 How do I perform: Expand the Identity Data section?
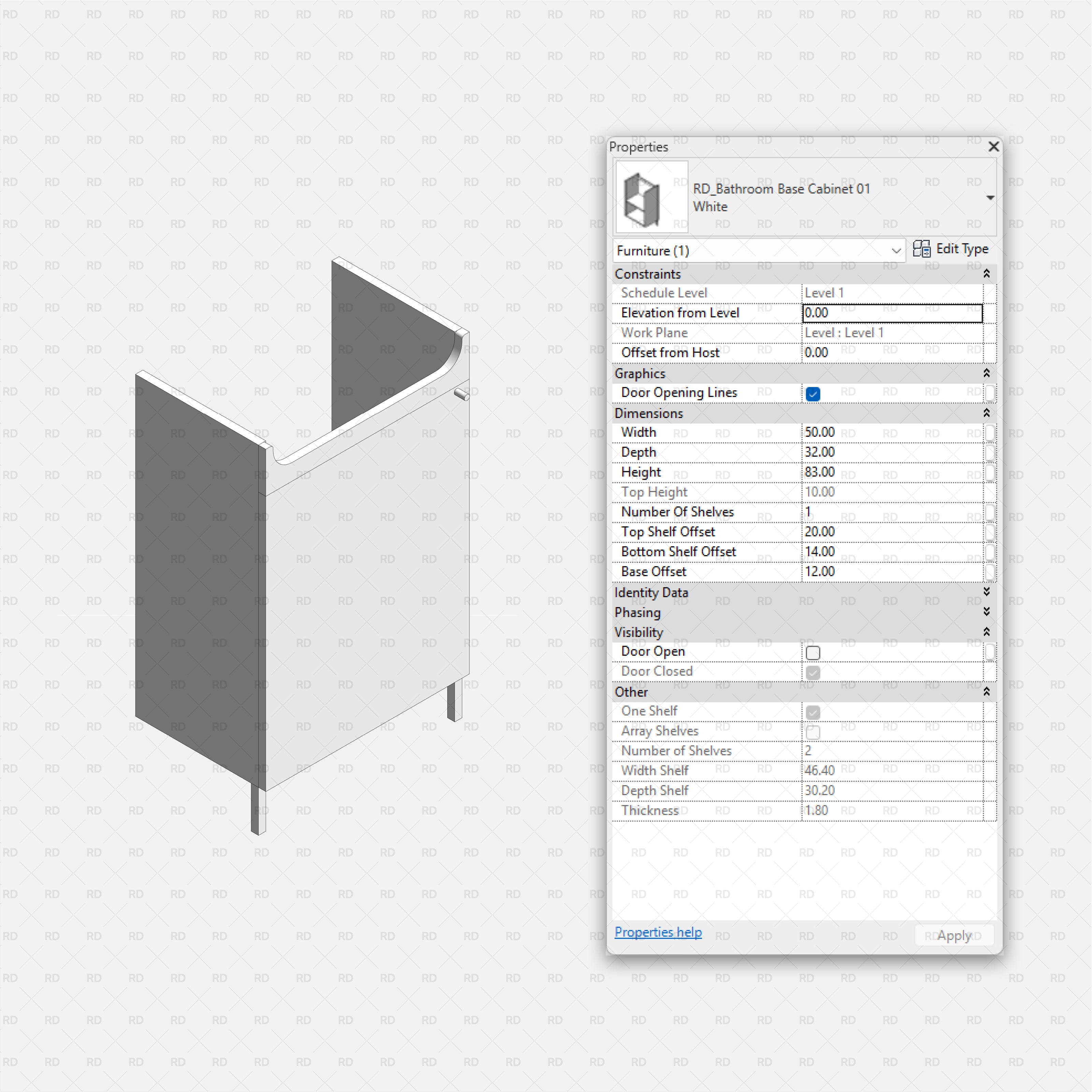[986, 592]
